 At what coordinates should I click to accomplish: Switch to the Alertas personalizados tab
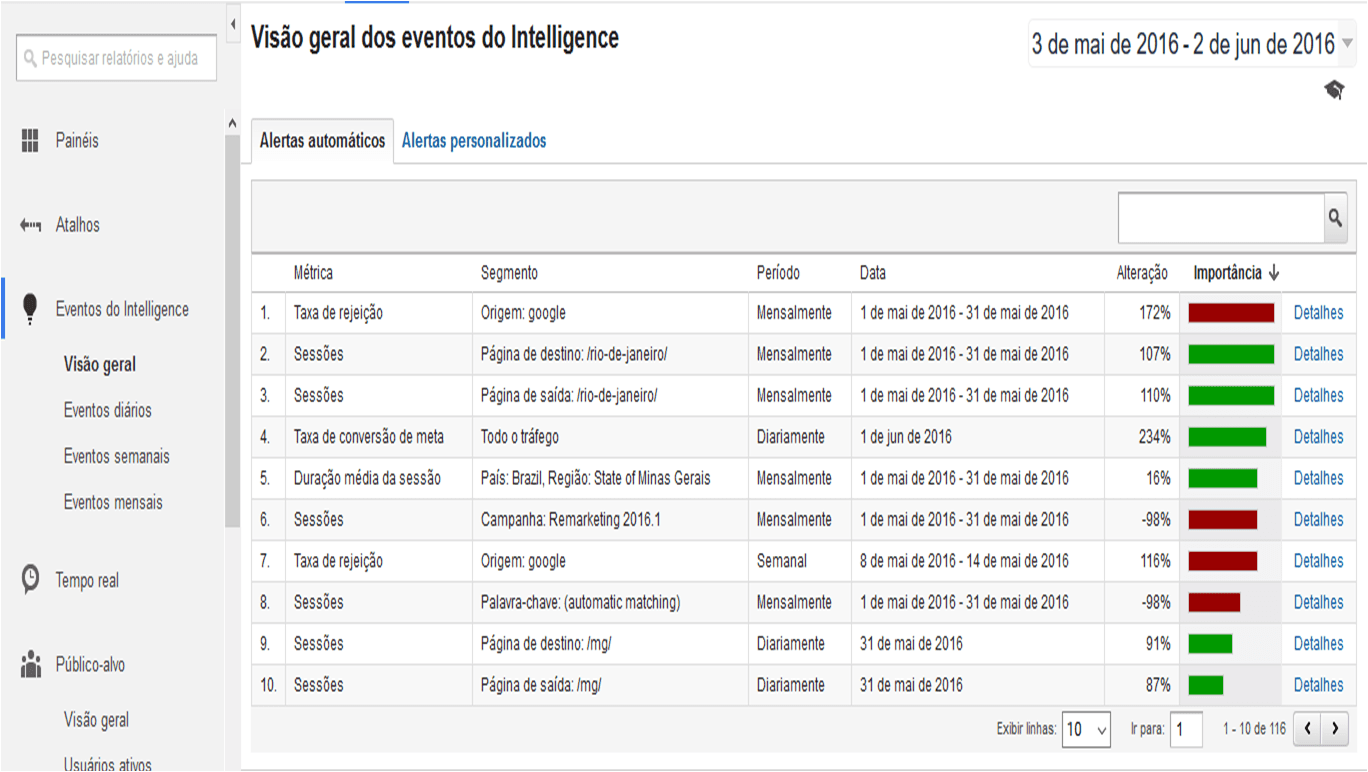click(473, 141)
